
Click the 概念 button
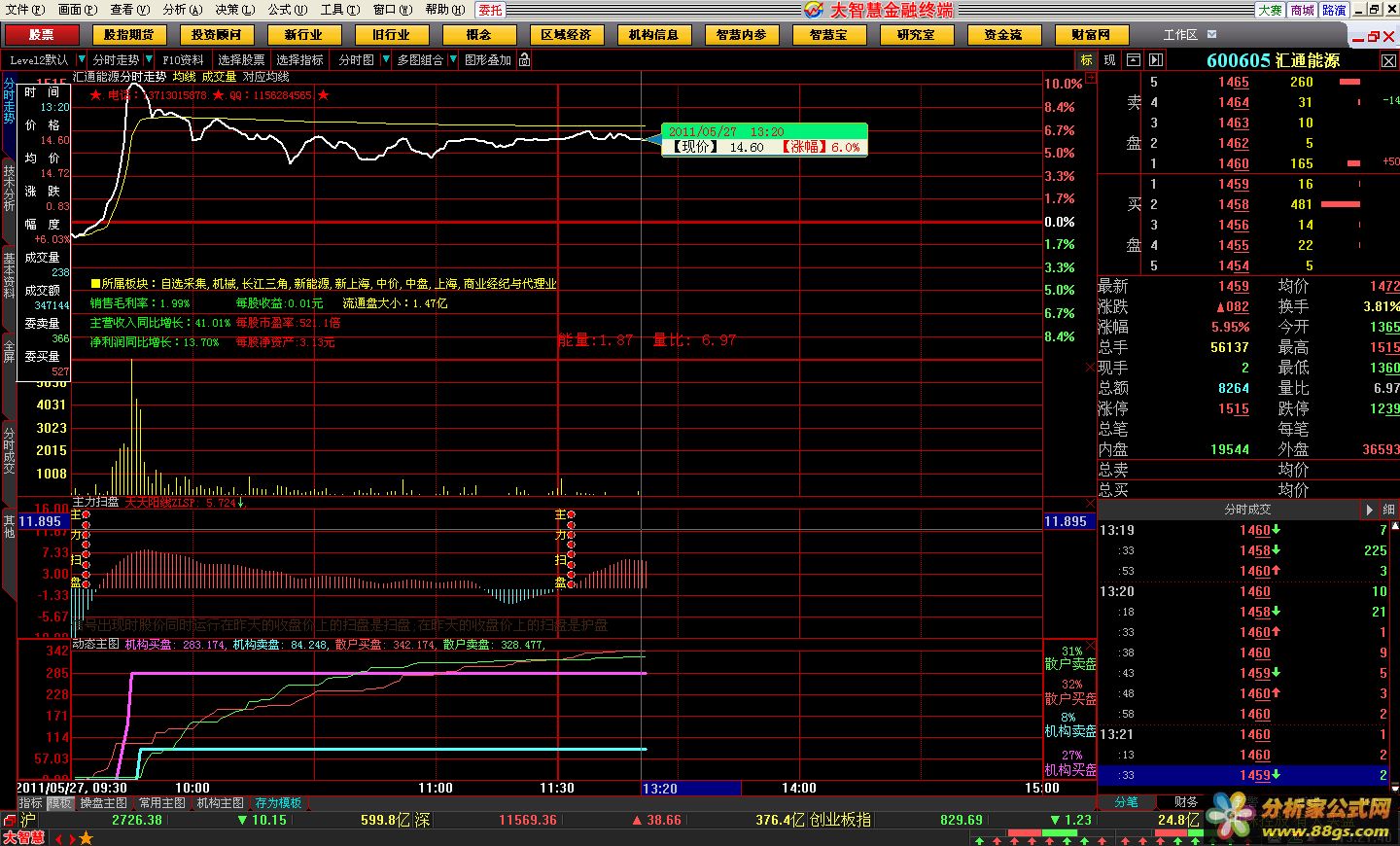(x=478, y=34)
